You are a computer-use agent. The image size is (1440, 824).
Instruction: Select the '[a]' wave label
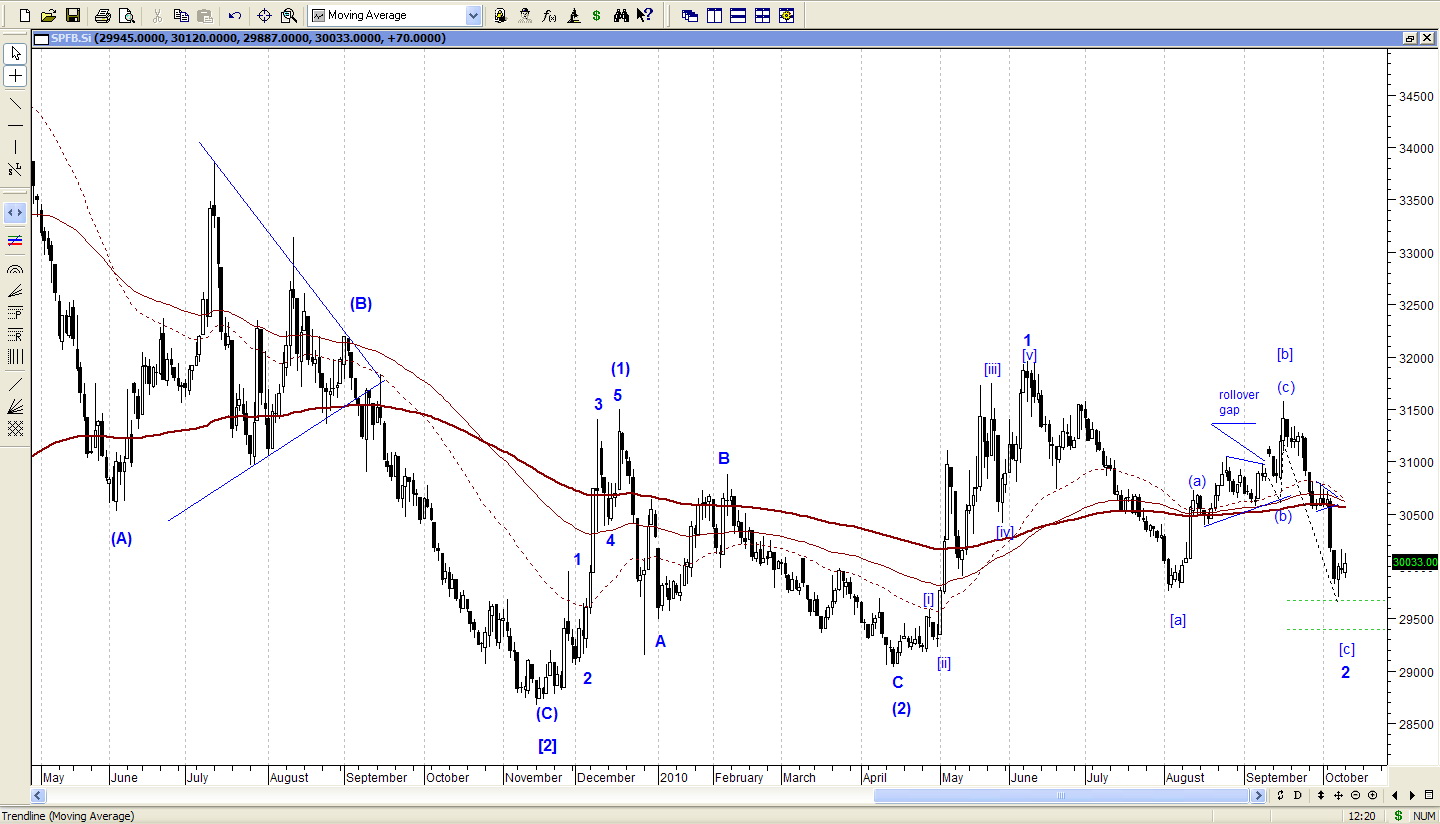[x=1178, y=620]
